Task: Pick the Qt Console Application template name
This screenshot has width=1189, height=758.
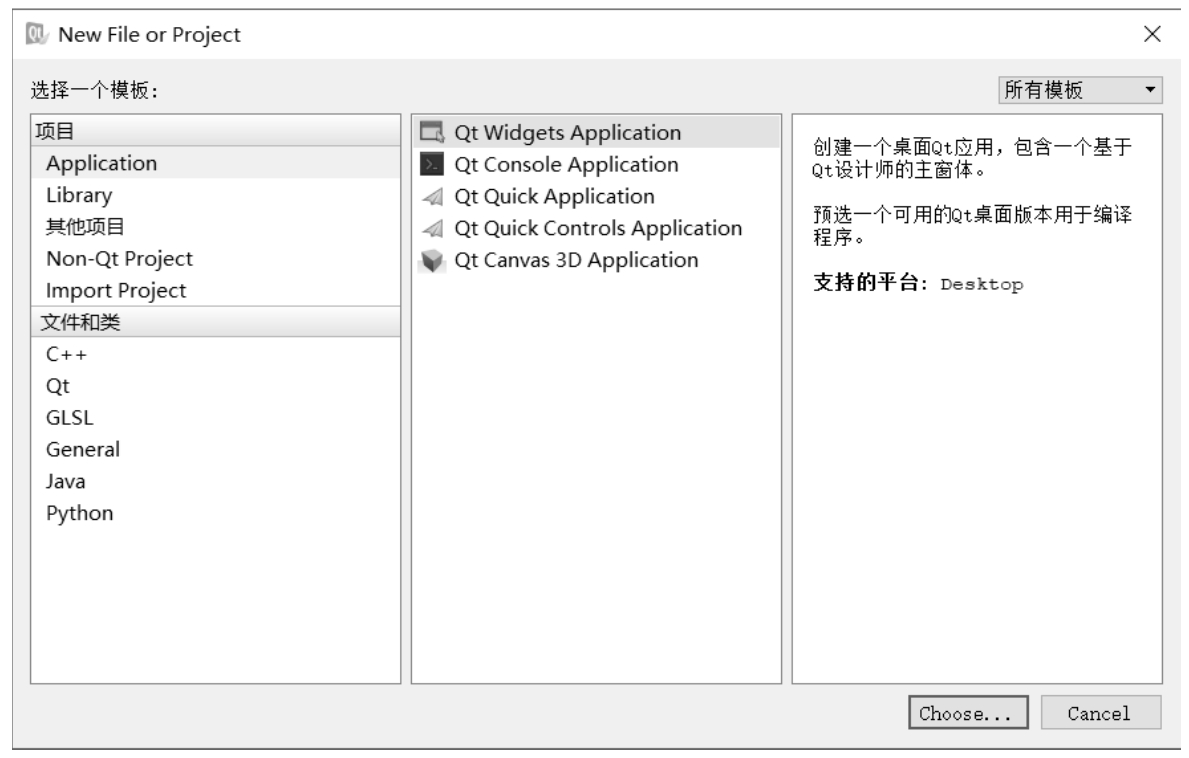Action: click(x=566, y=164)
